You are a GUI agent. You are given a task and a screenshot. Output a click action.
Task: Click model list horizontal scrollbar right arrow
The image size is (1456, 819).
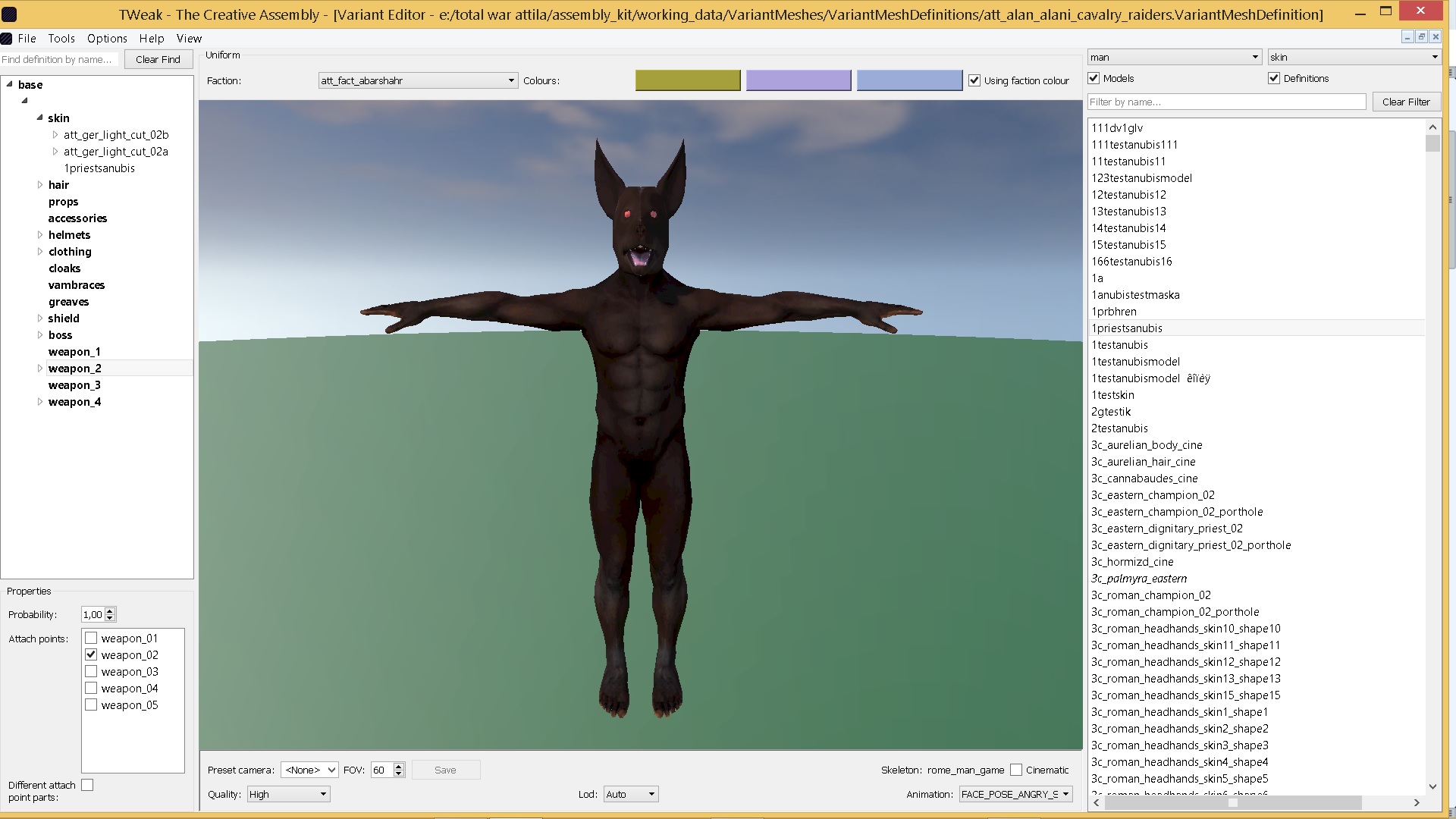tap(1417, 802)
